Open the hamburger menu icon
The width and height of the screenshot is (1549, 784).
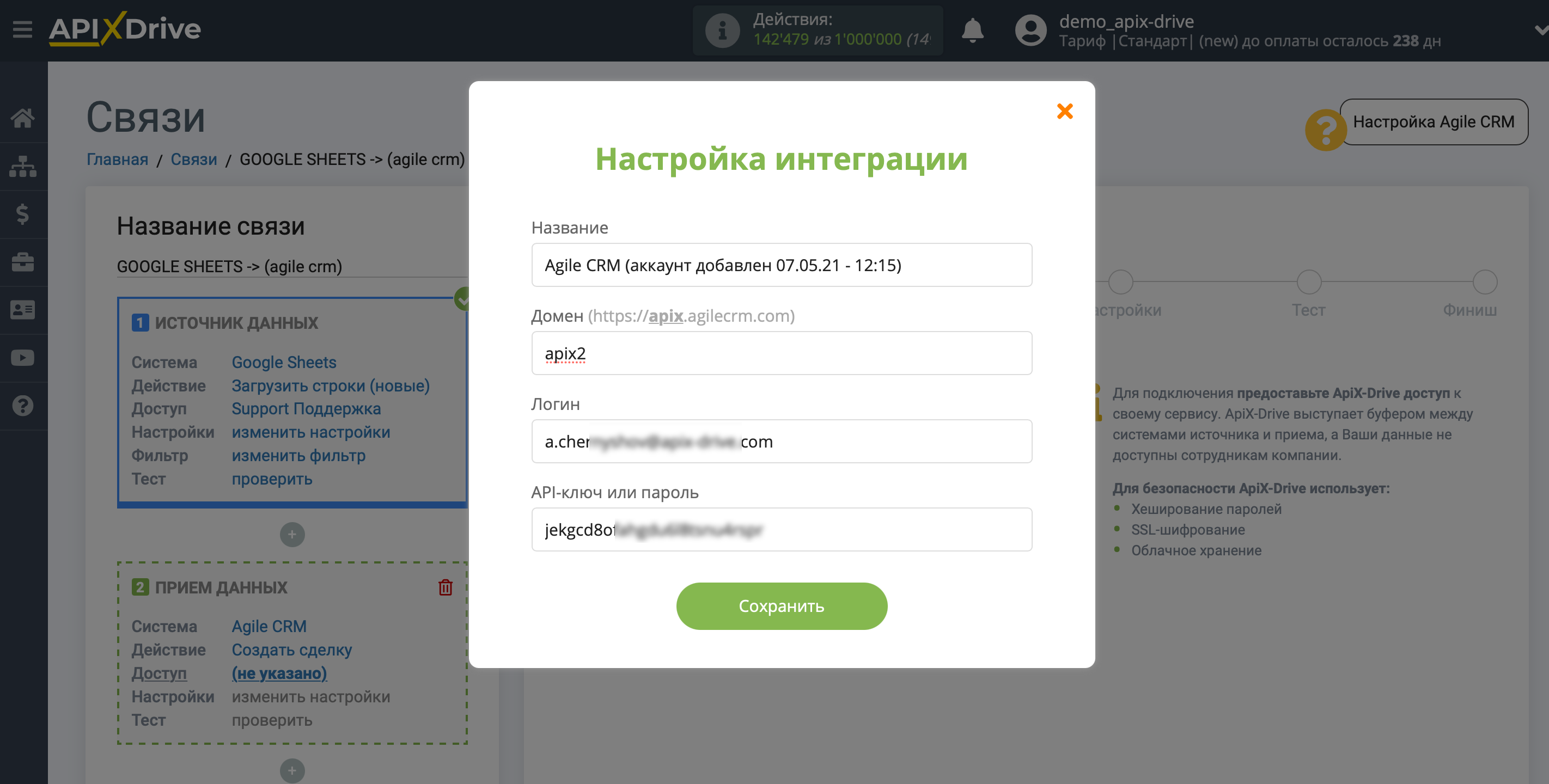(22, 29)
